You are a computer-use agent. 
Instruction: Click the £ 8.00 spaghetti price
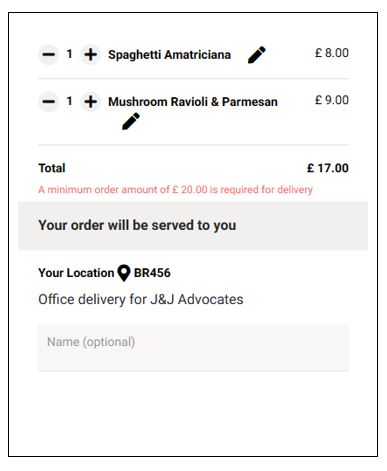pyautogui.click(x=332, y=53)
